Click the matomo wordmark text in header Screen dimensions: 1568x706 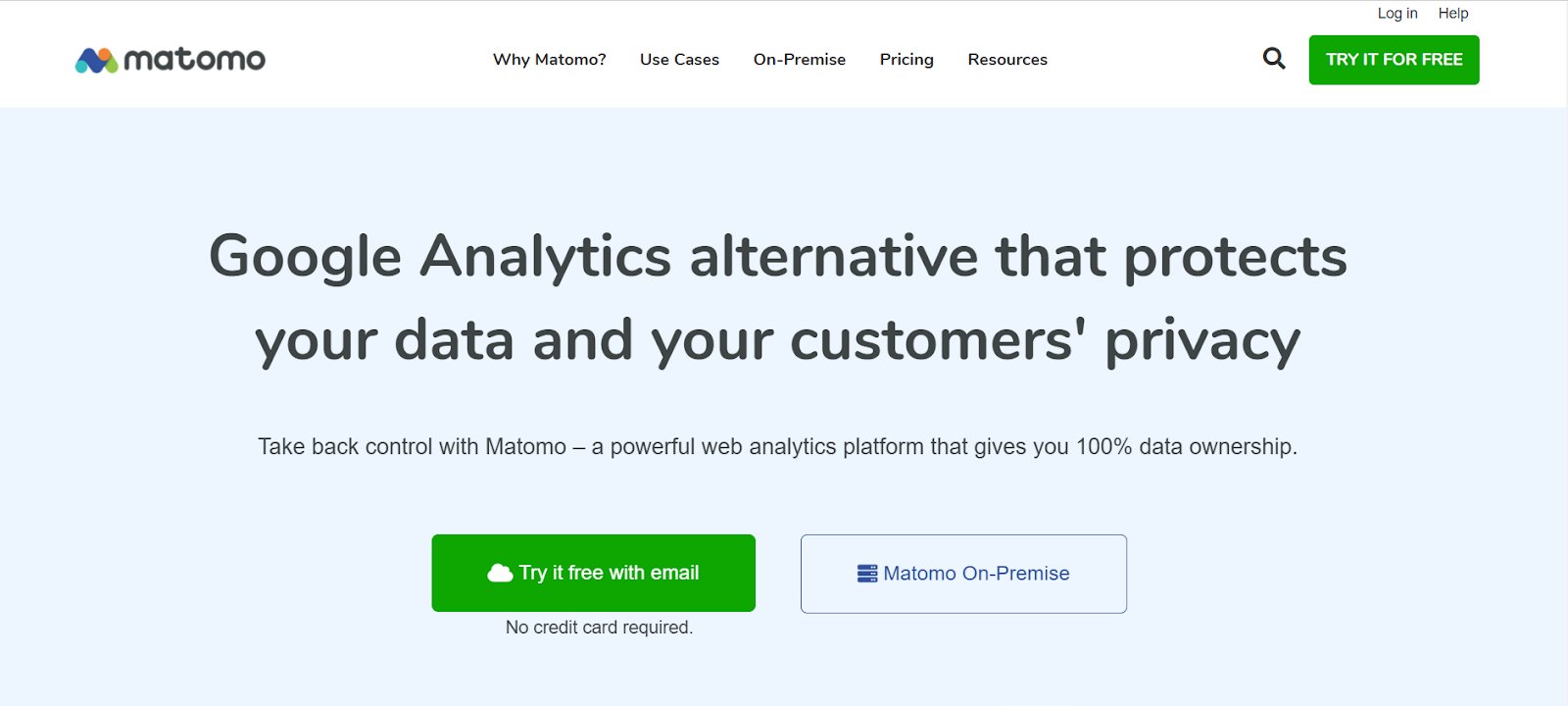[194, 60]
